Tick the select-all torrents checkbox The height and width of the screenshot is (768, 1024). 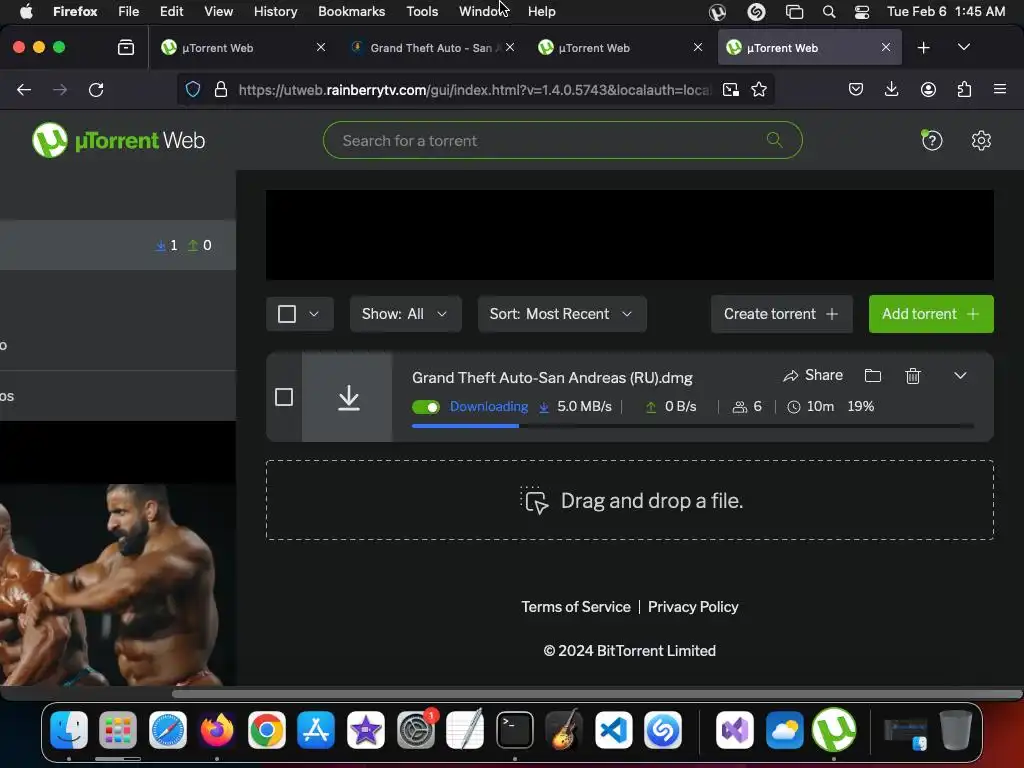(287, 314)
